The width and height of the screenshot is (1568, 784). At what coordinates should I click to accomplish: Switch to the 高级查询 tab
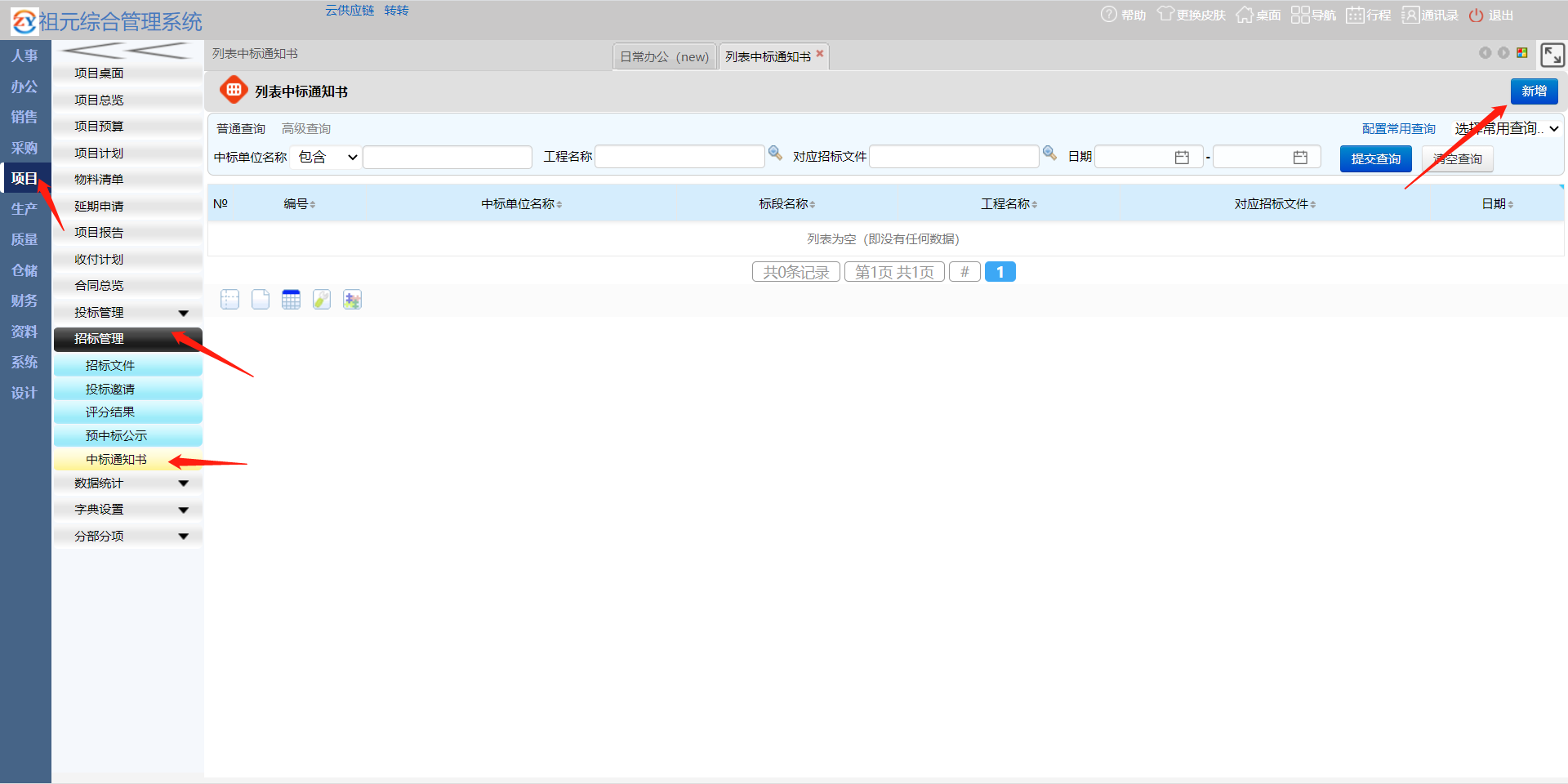tap(306, 128)
